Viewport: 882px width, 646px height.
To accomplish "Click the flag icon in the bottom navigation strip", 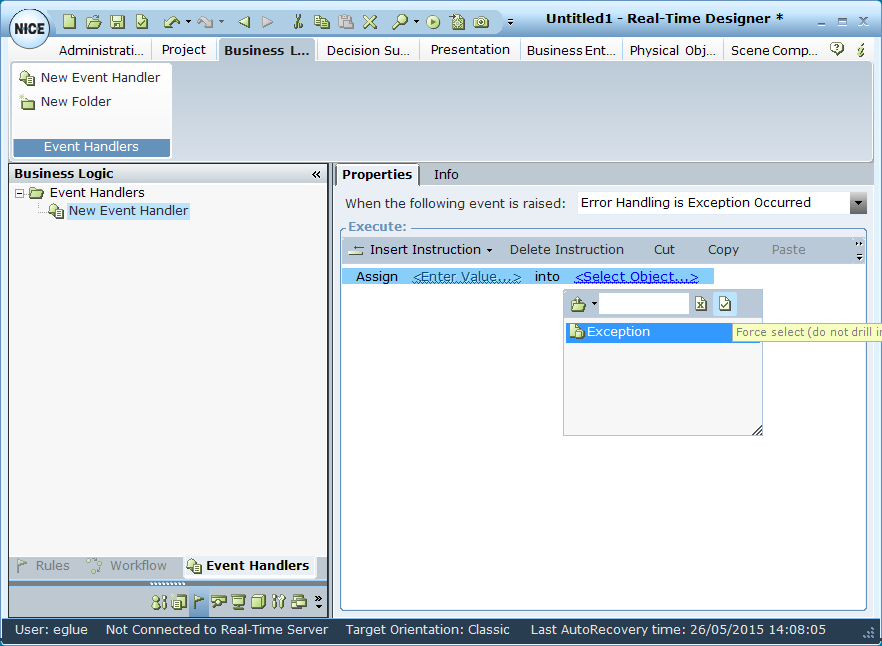I will coord(198,602).
